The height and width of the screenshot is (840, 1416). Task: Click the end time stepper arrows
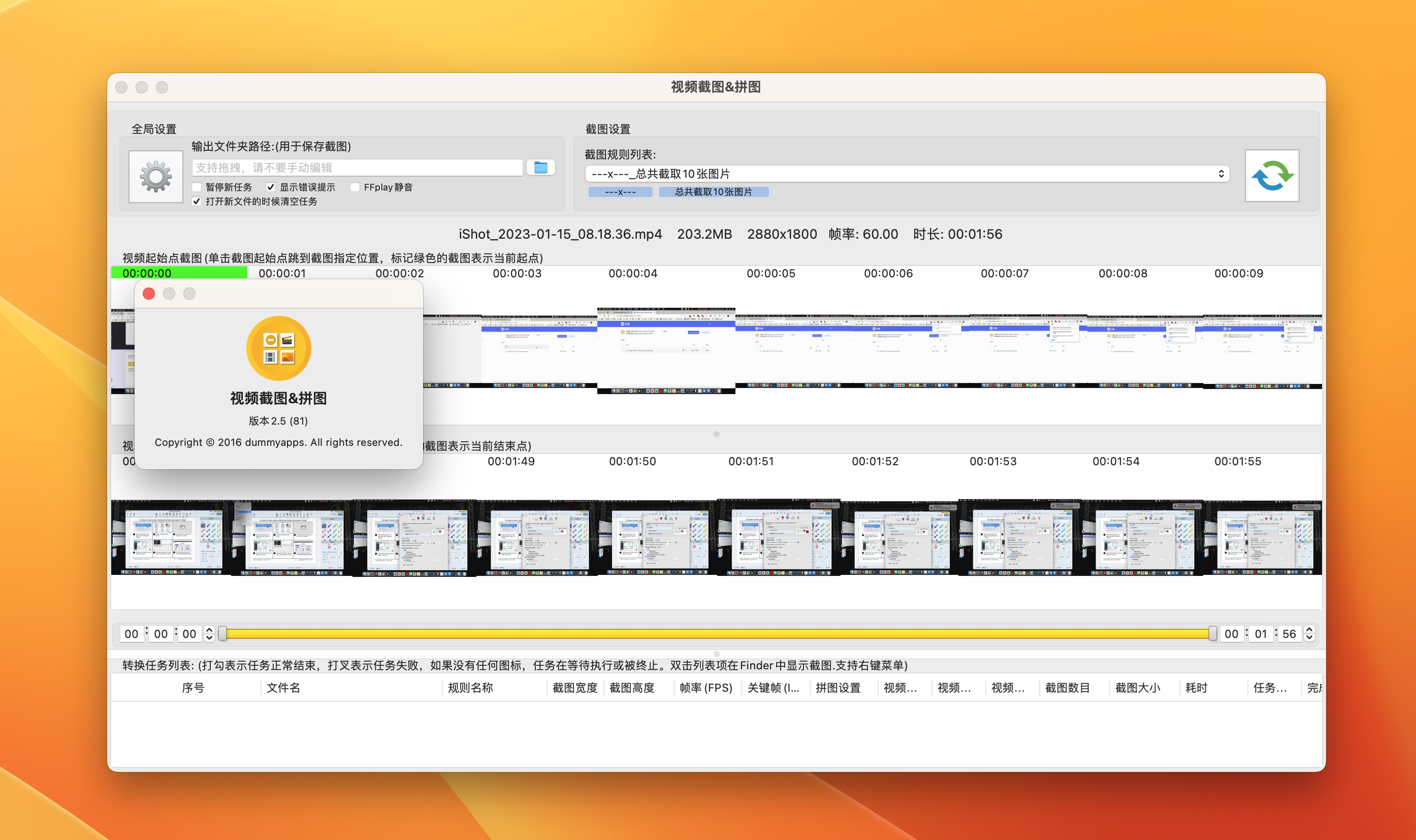[1309, 634]
